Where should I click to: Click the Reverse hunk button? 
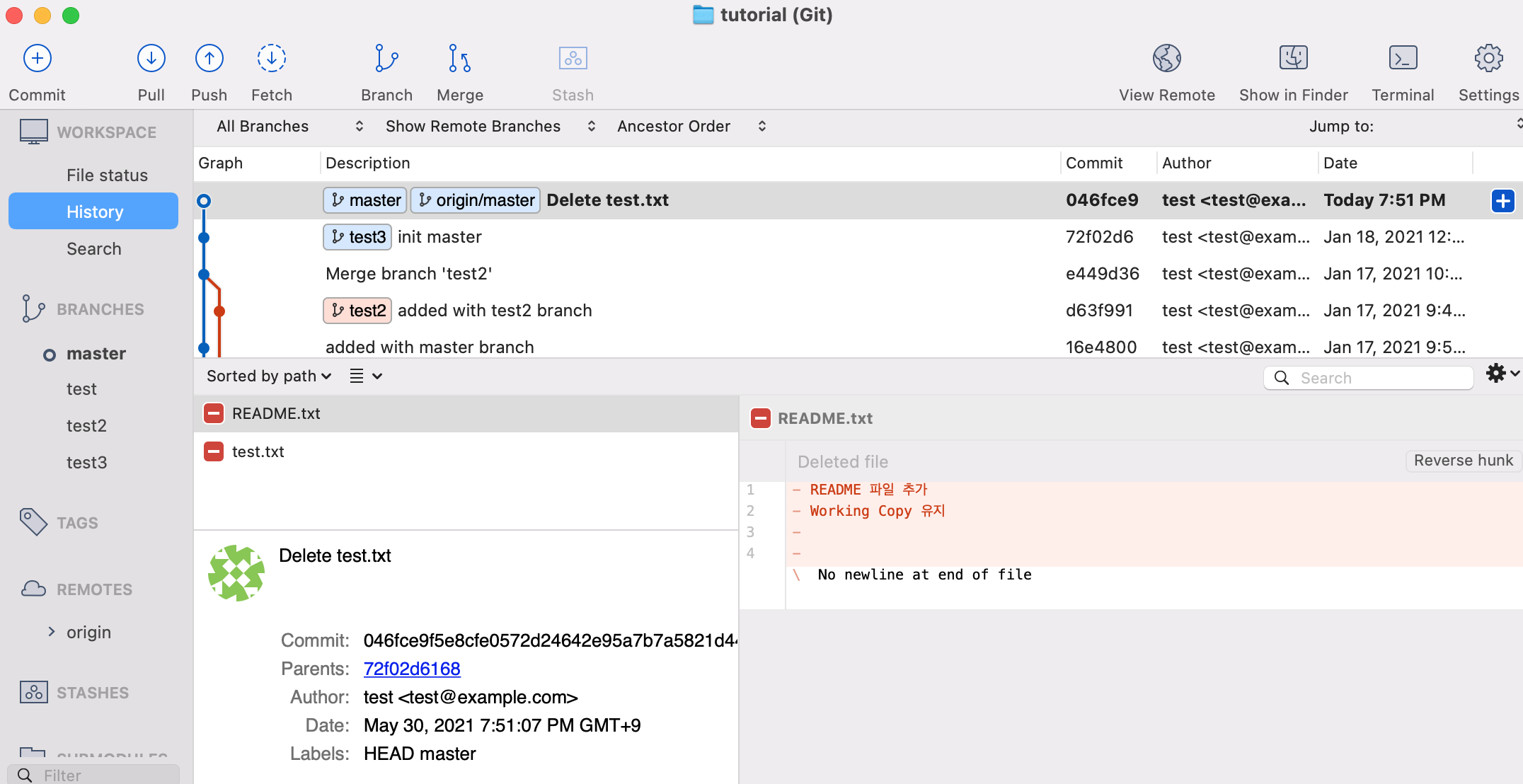point(1463,461)
